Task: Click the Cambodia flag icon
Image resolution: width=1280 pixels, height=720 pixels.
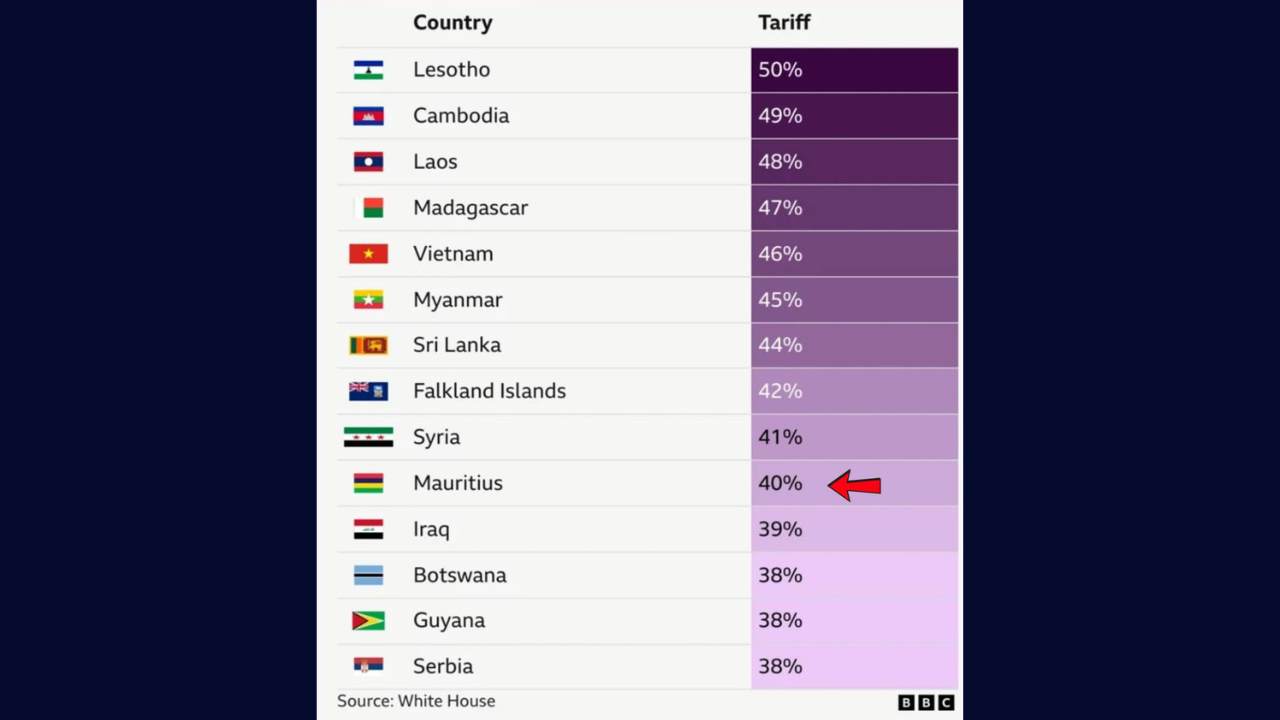Action: pos(368,116)
